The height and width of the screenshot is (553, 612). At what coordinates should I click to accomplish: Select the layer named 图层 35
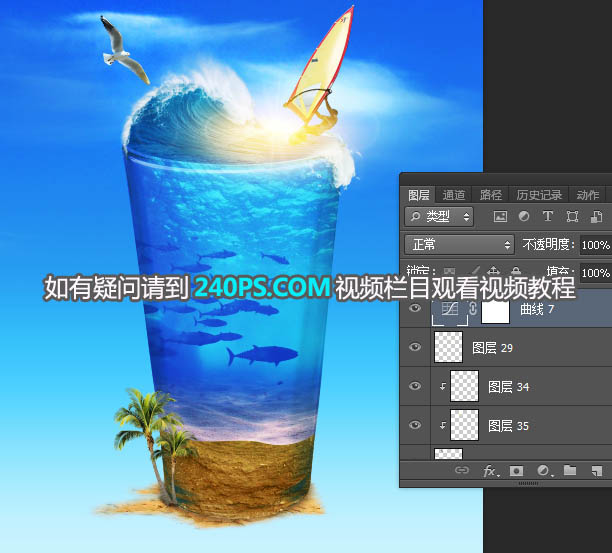[x=508, y=426]
